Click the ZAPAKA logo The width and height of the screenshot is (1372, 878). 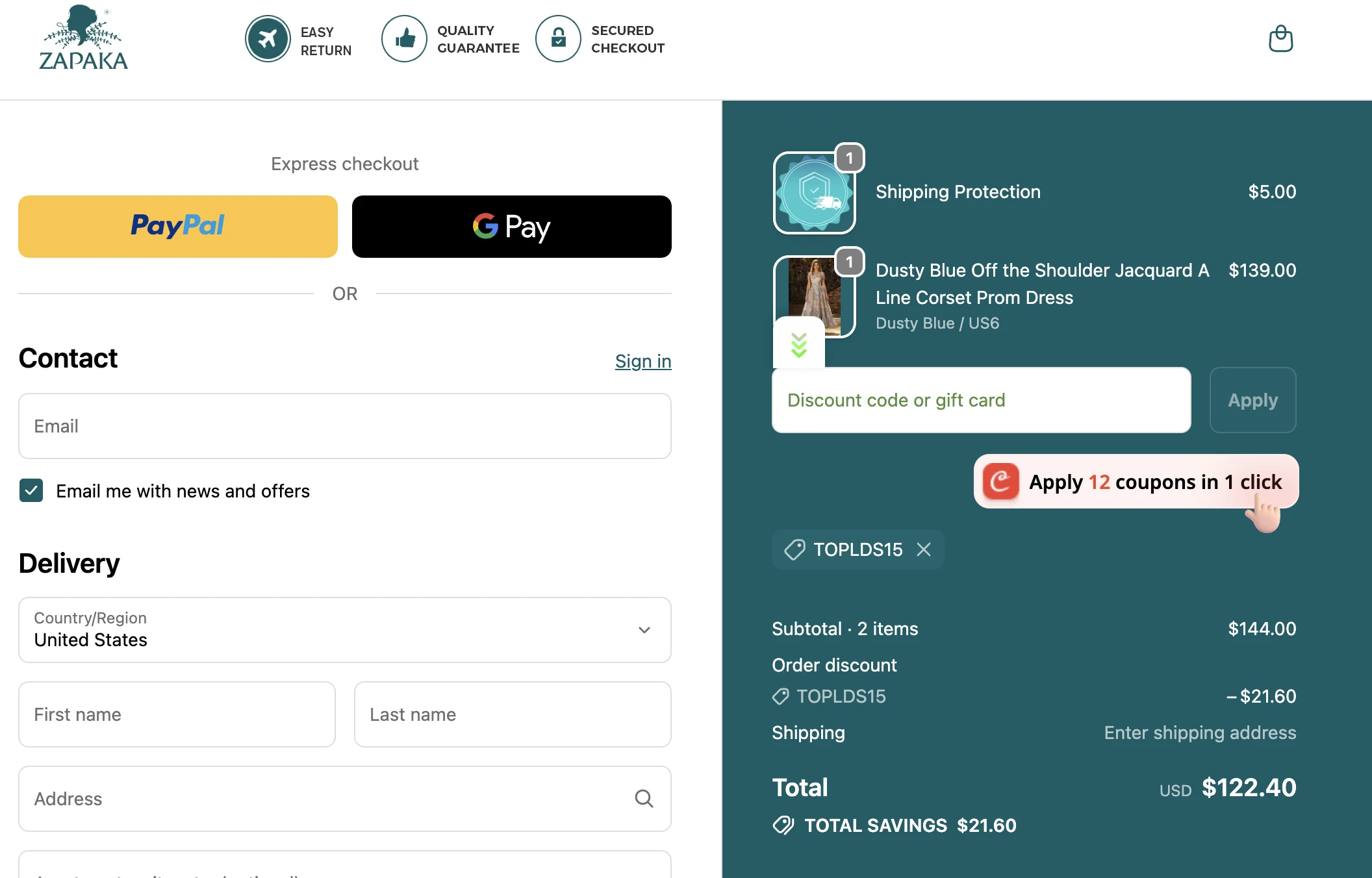83,38
